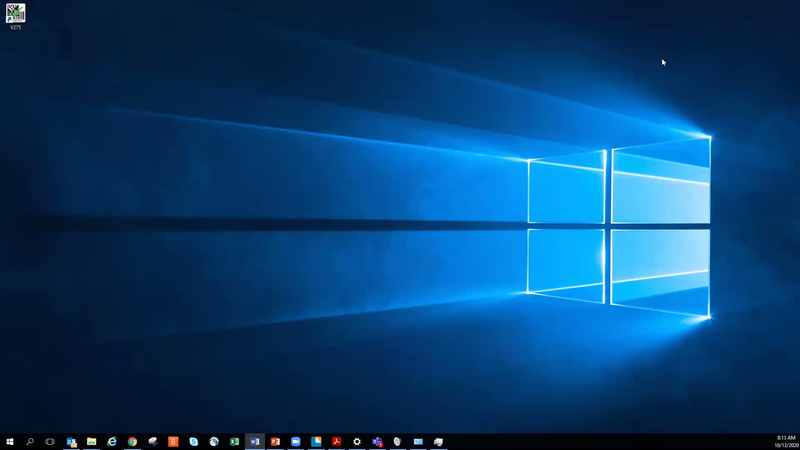This screenshot has width=800, height=450.
Task: Open File Explorer from the taskbar
Action: [92, 442]
